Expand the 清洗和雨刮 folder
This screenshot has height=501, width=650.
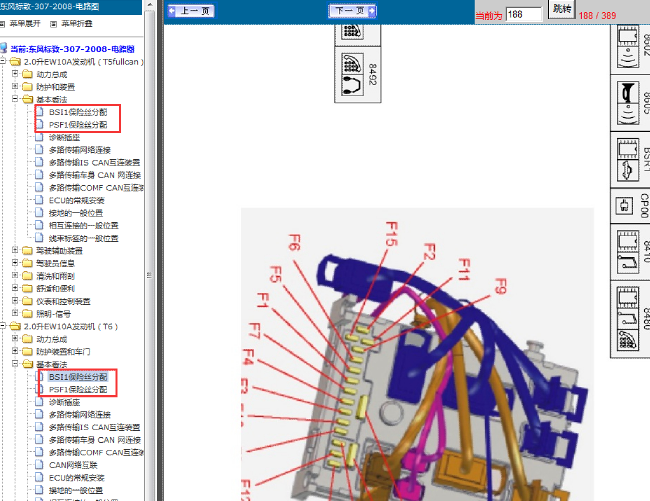[15, 275]
